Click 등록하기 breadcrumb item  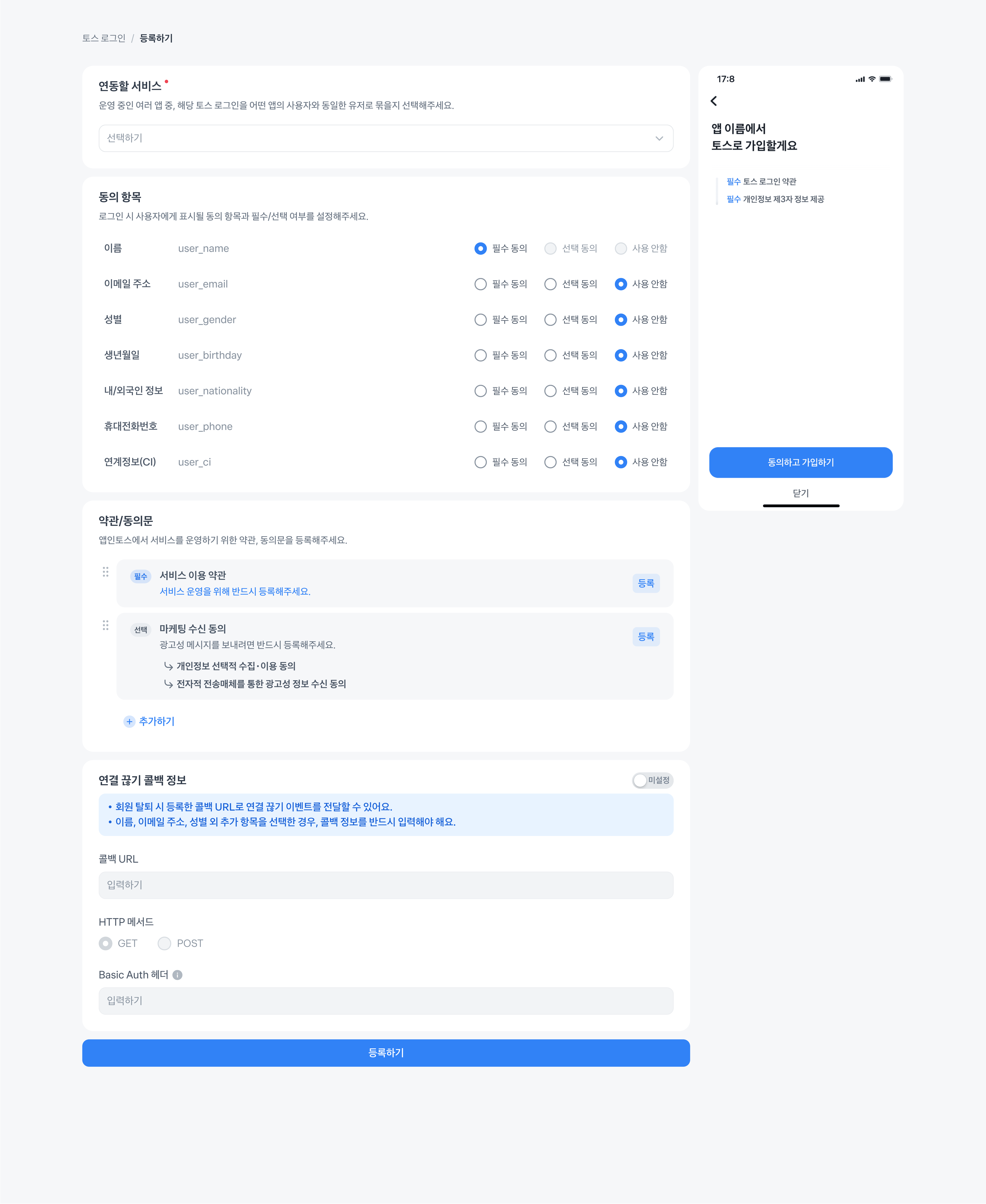pyautogui.click(x=156, y=38)
